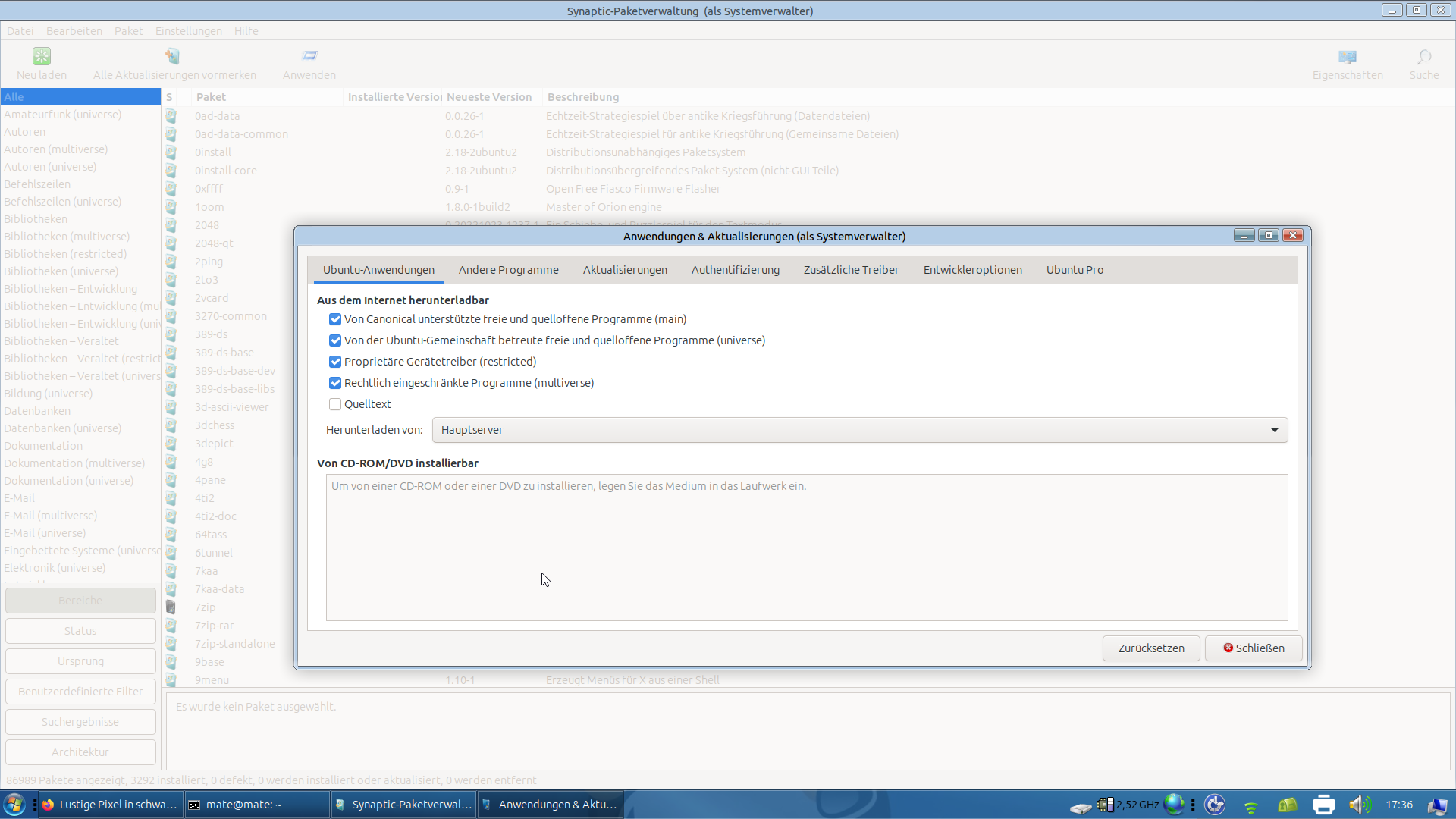Viewport: 1456px width, 819px height.
Task: Click the Ursprung filter button
Action: pyautogui.click(x=80, y=661)
